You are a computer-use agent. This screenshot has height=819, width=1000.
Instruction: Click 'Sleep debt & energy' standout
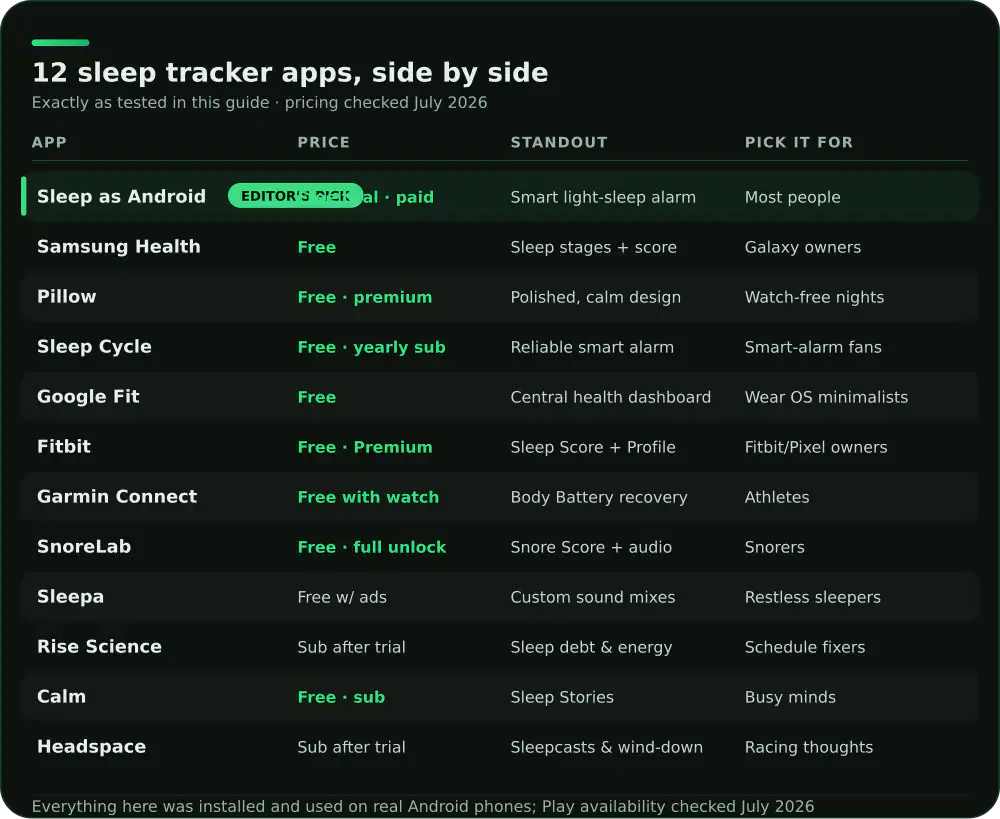[x=591, y=647]
